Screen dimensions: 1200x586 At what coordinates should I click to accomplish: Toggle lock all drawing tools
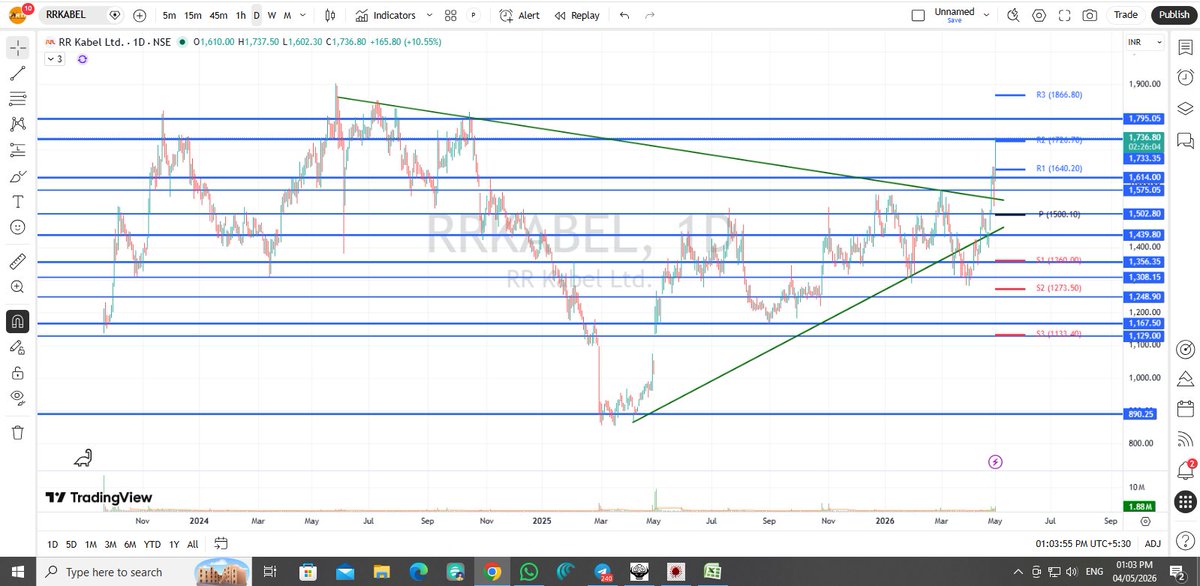point(17,372)
